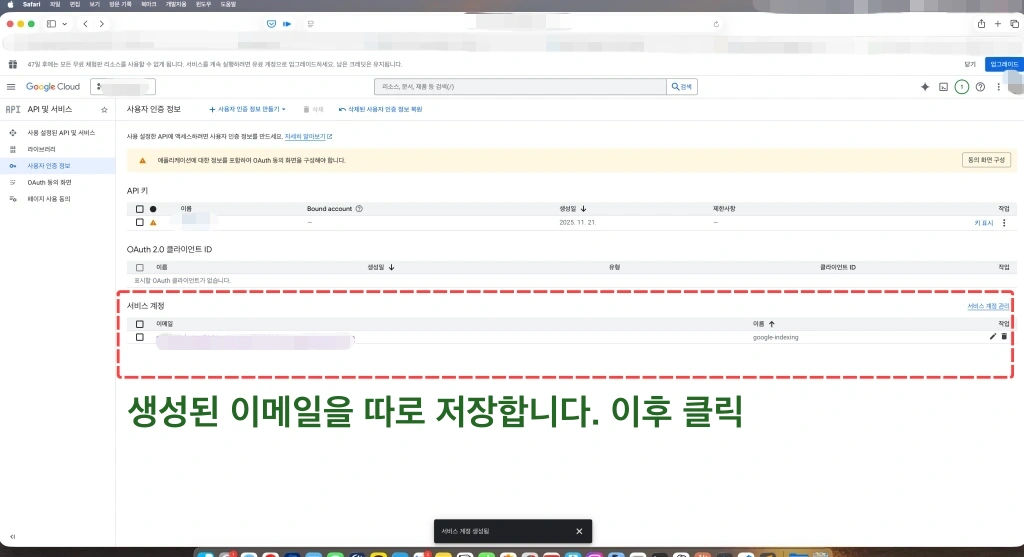This screenshot has width=1024, height=557.
Task: Sort OAuth clients by 생성일 column
Action: (381, 267)
